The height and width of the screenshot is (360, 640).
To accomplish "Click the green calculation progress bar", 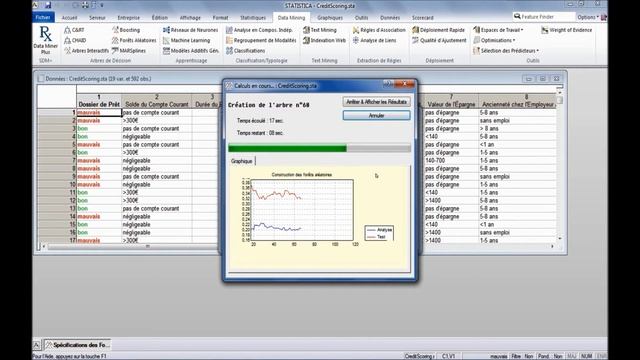I will (x=319, y=149).
